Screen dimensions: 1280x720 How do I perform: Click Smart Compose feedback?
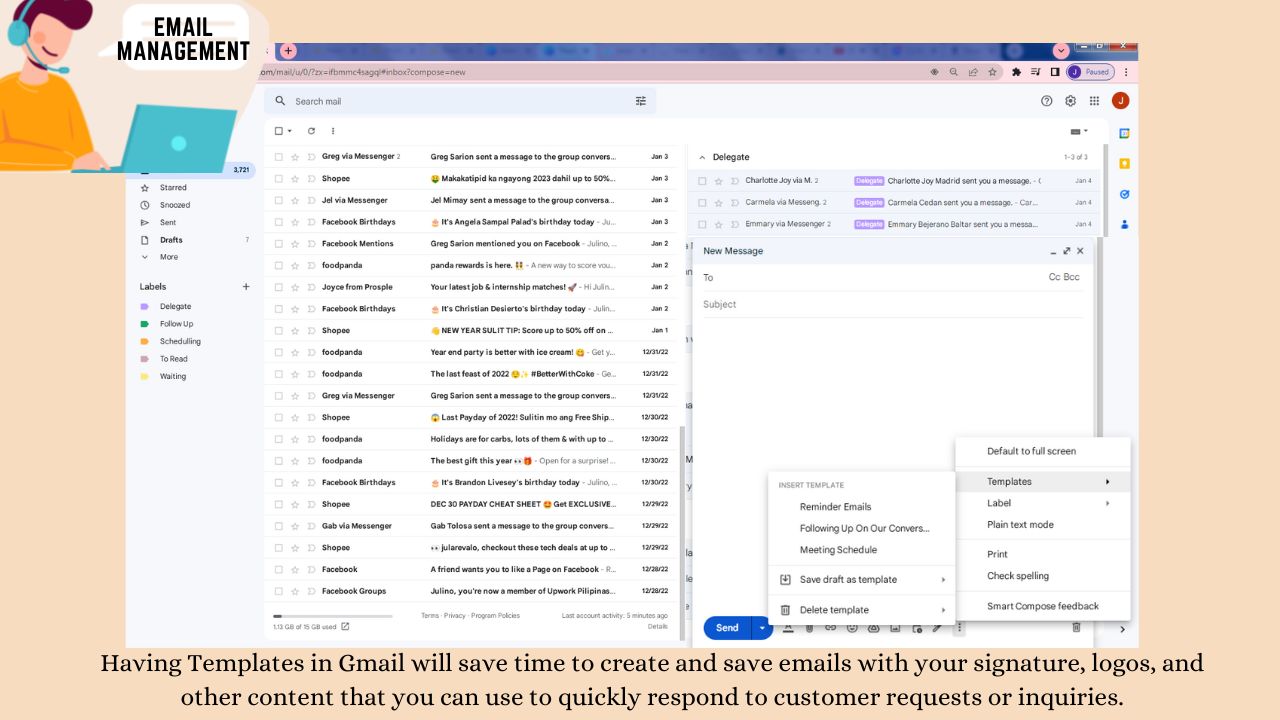[x=1043, y=606]
